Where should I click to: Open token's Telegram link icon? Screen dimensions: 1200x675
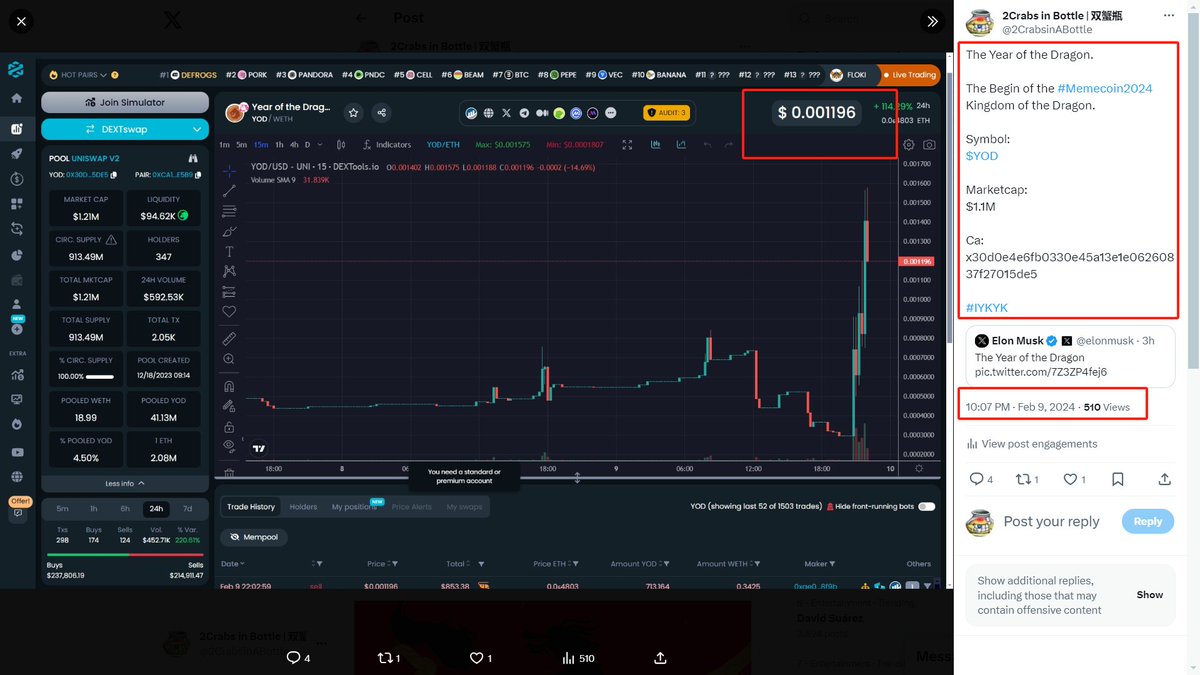point(524,113)
